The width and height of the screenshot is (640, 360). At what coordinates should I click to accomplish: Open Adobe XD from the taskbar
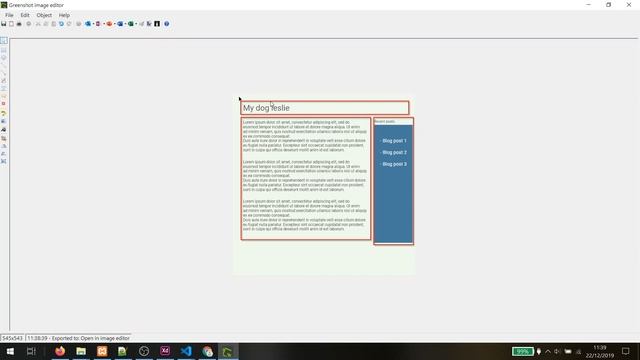point(165,351)
